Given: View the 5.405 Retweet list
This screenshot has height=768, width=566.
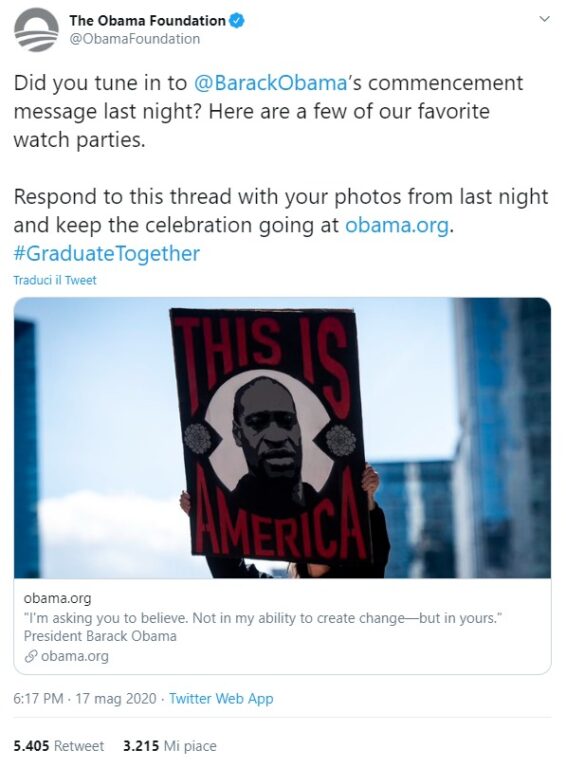Looking at the screenshot, I should 59,746.
